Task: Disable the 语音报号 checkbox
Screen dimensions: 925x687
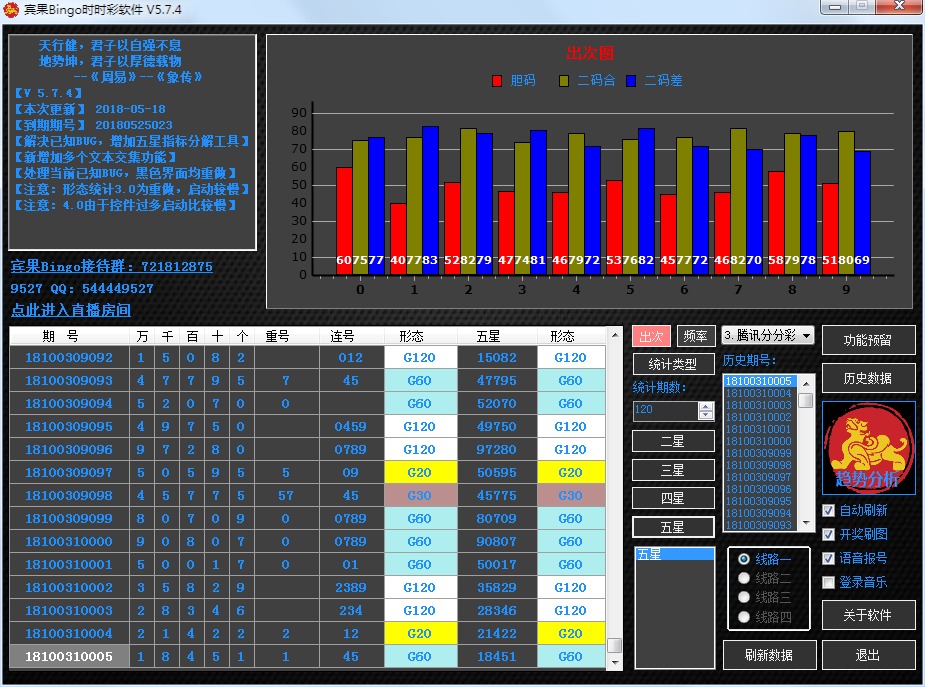Action: coord(828,558)
